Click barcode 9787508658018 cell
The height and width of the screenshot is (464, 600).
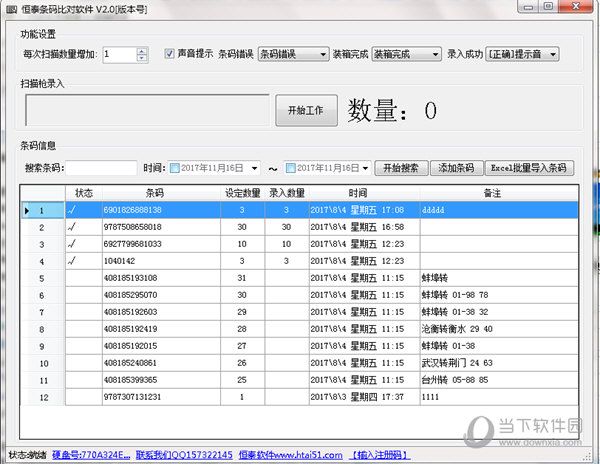[x=161, y=227]
